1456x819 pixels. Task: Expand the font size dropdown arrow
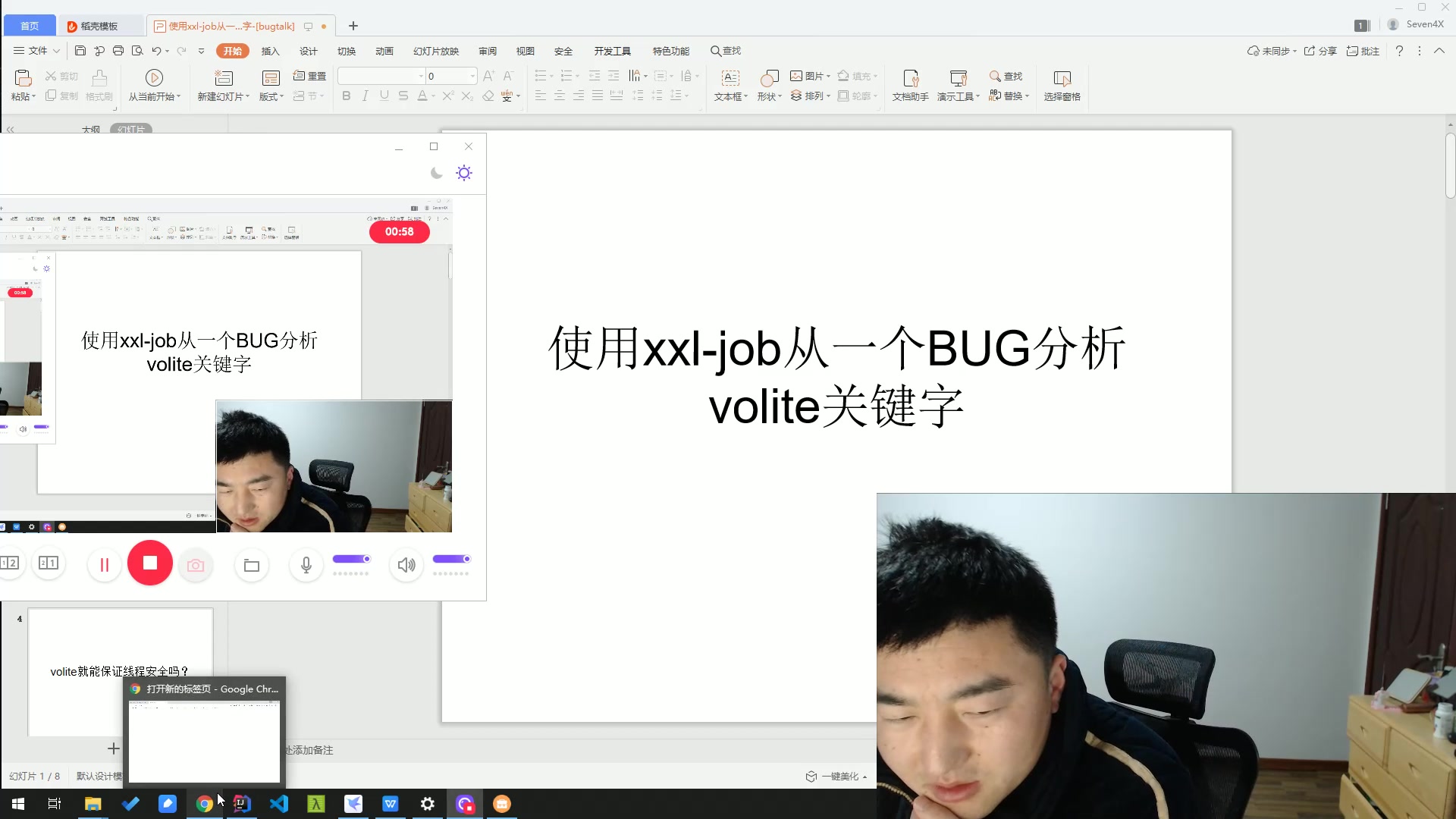[x=472, y=76]
